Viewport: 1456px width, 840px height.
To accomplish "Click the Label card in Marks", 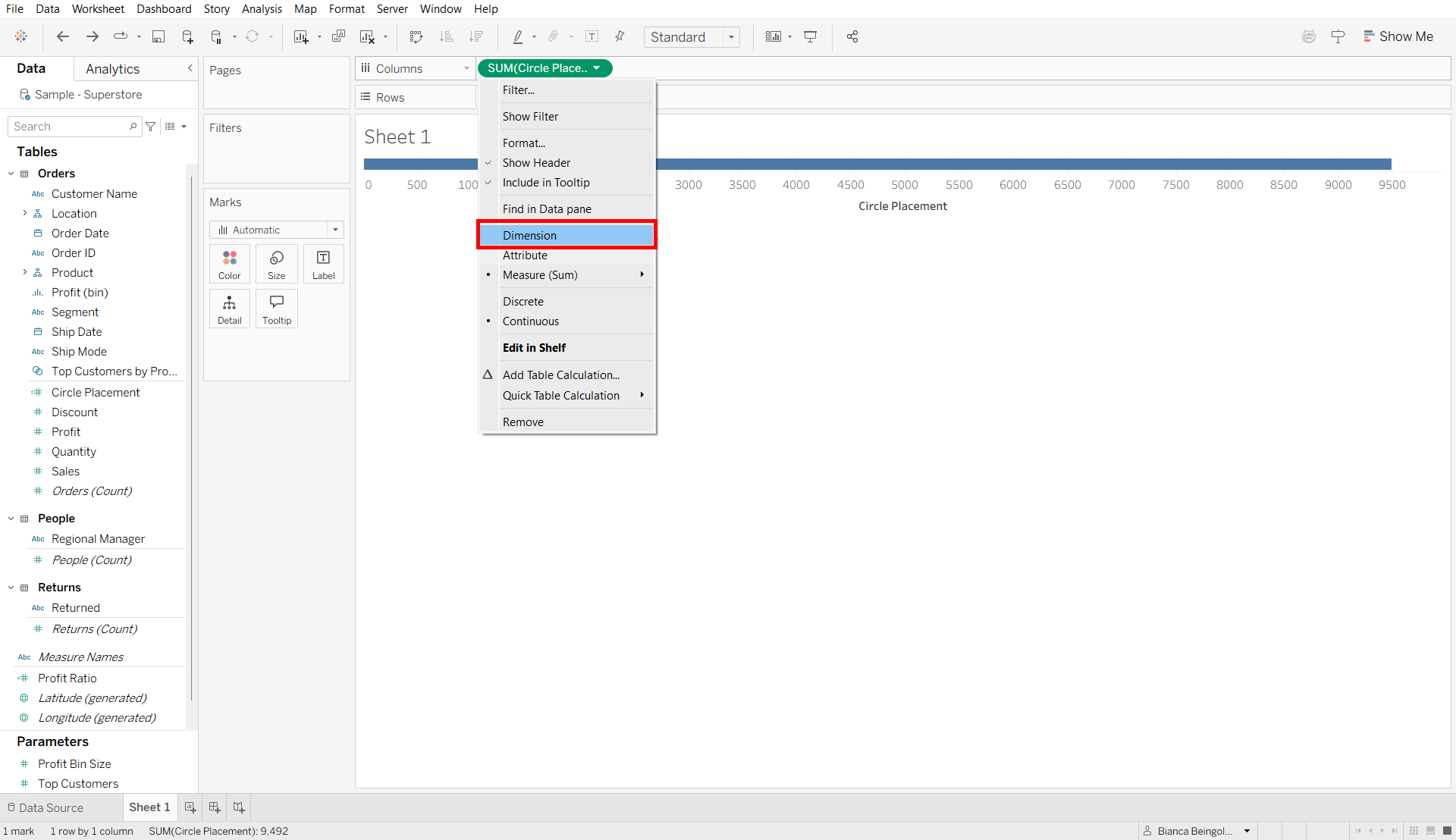I will (x=324, y=264).
